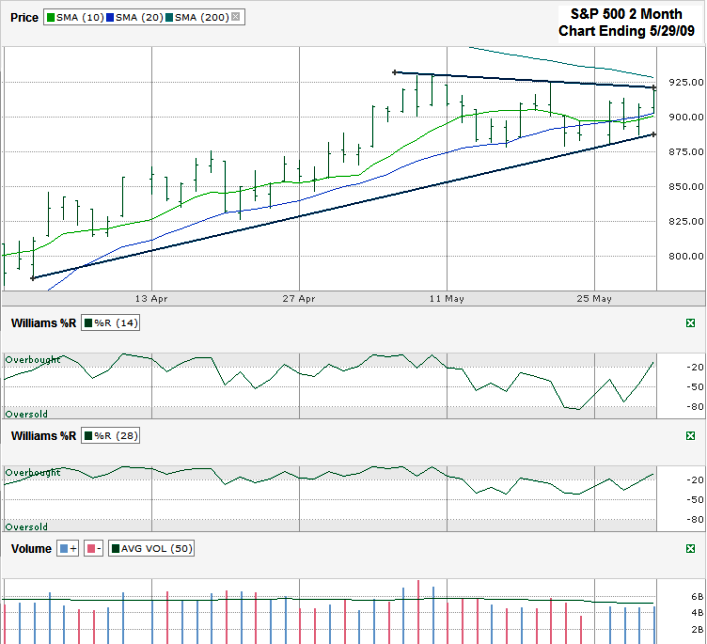The height and width of the screenshot is (644, 707).
Task: Click the S&P 500 2 Month chart title
Action: 626,23
